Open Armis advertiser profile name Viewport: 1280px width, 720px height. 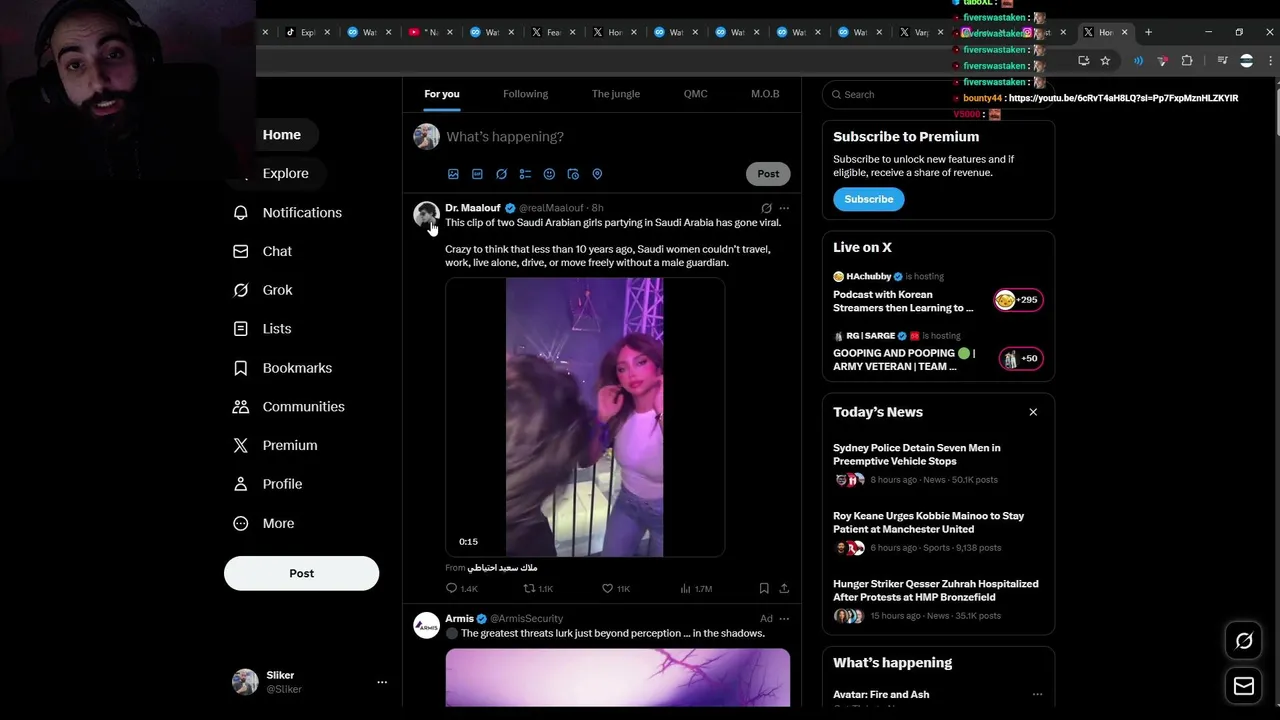point(459,619)
